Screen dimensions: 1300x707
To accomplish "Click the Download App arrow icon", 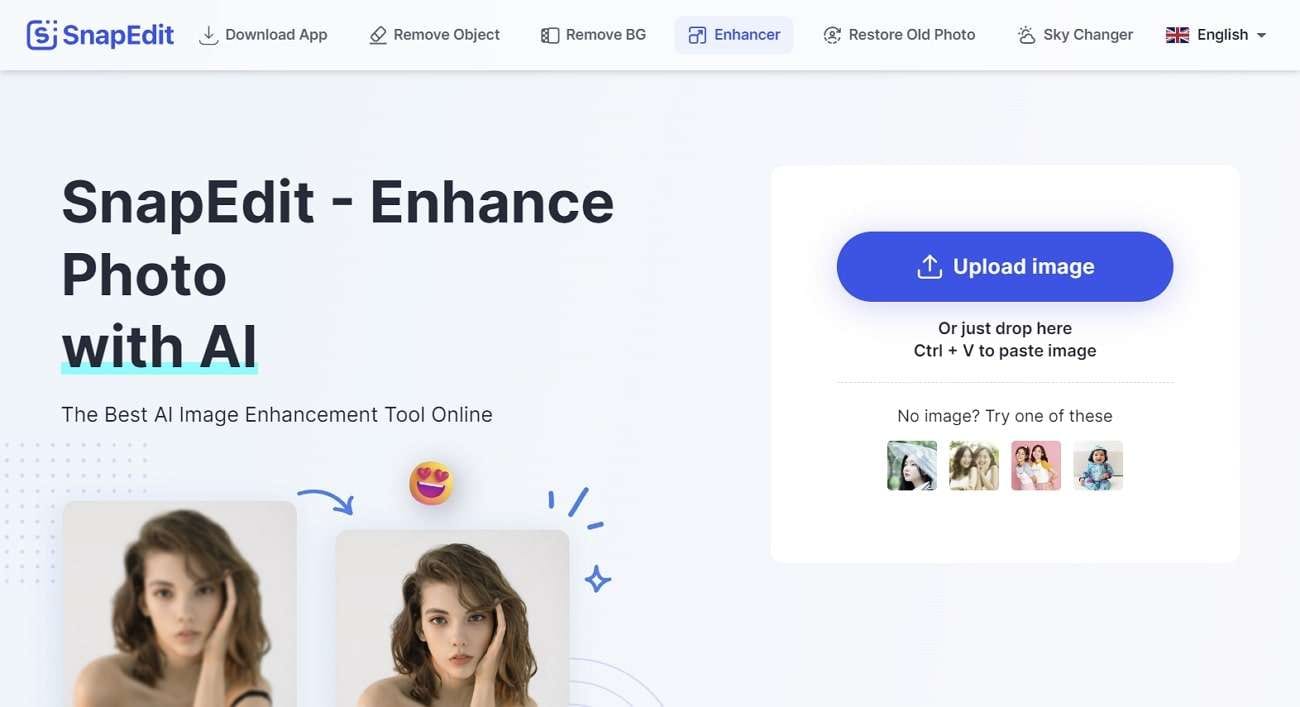I will 209,35.
